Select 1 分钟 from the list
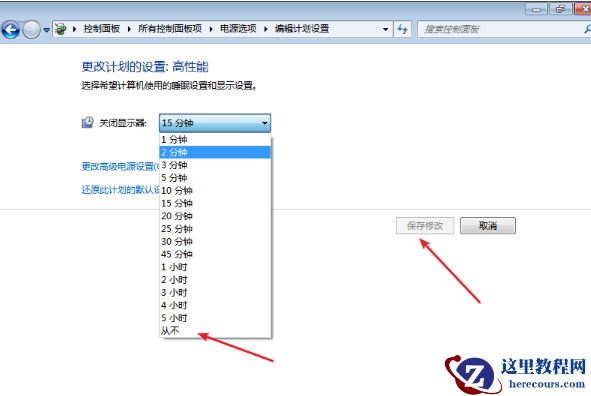Screen dimensions: 591x396 tap(215, 139)
